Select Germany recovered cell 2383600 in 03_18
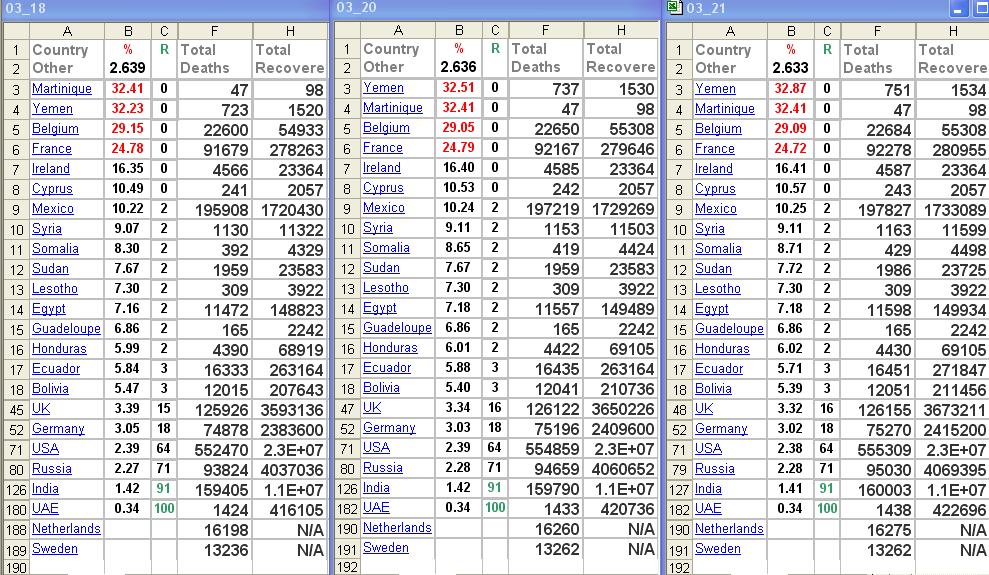The width and height of the screenshot is (989, 575). [x=290, y=429]
